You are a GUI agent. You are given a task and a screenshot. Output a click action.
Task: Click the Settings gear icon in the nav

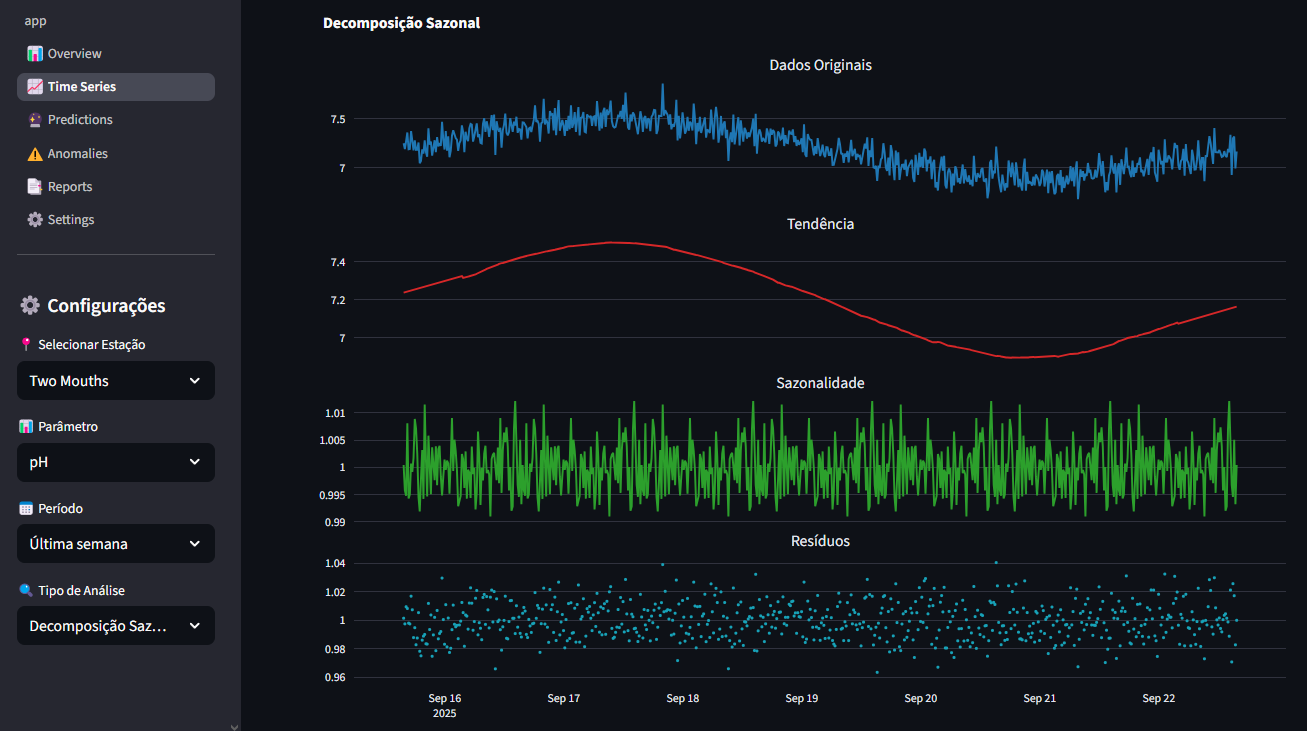pyautogui.click(x=35, y=220)
